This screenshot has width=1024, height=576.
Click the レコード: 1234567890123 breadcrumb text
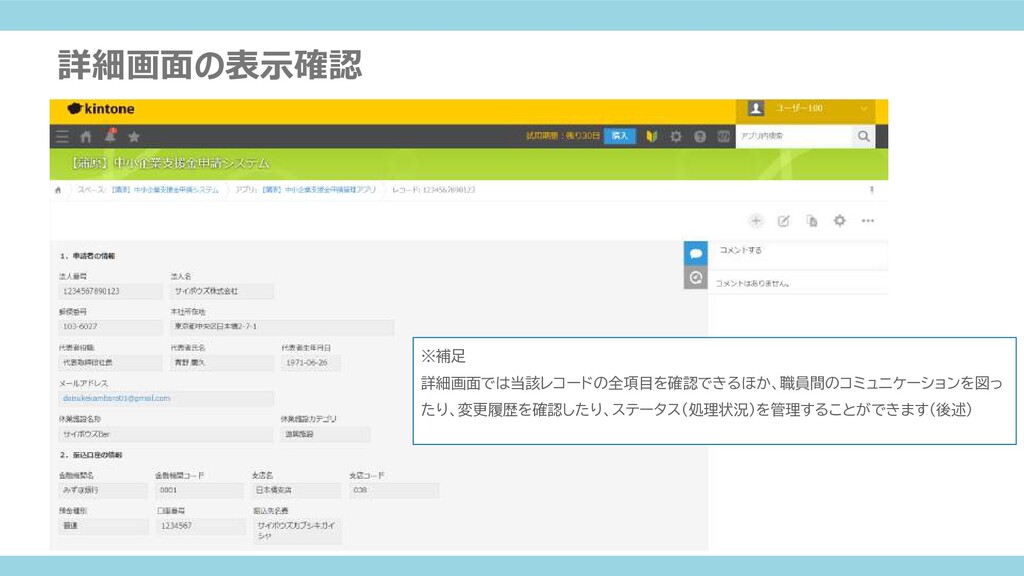pos(434,190)
